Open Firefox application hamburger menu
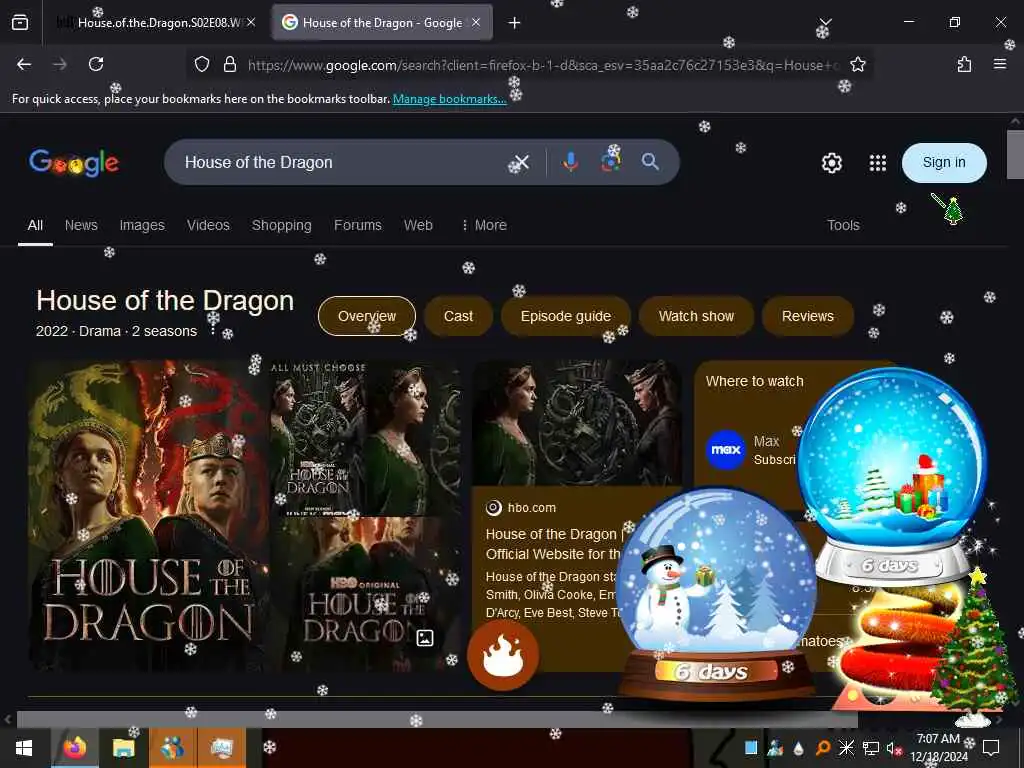The image size is (1024, 768). coord(999,64)
